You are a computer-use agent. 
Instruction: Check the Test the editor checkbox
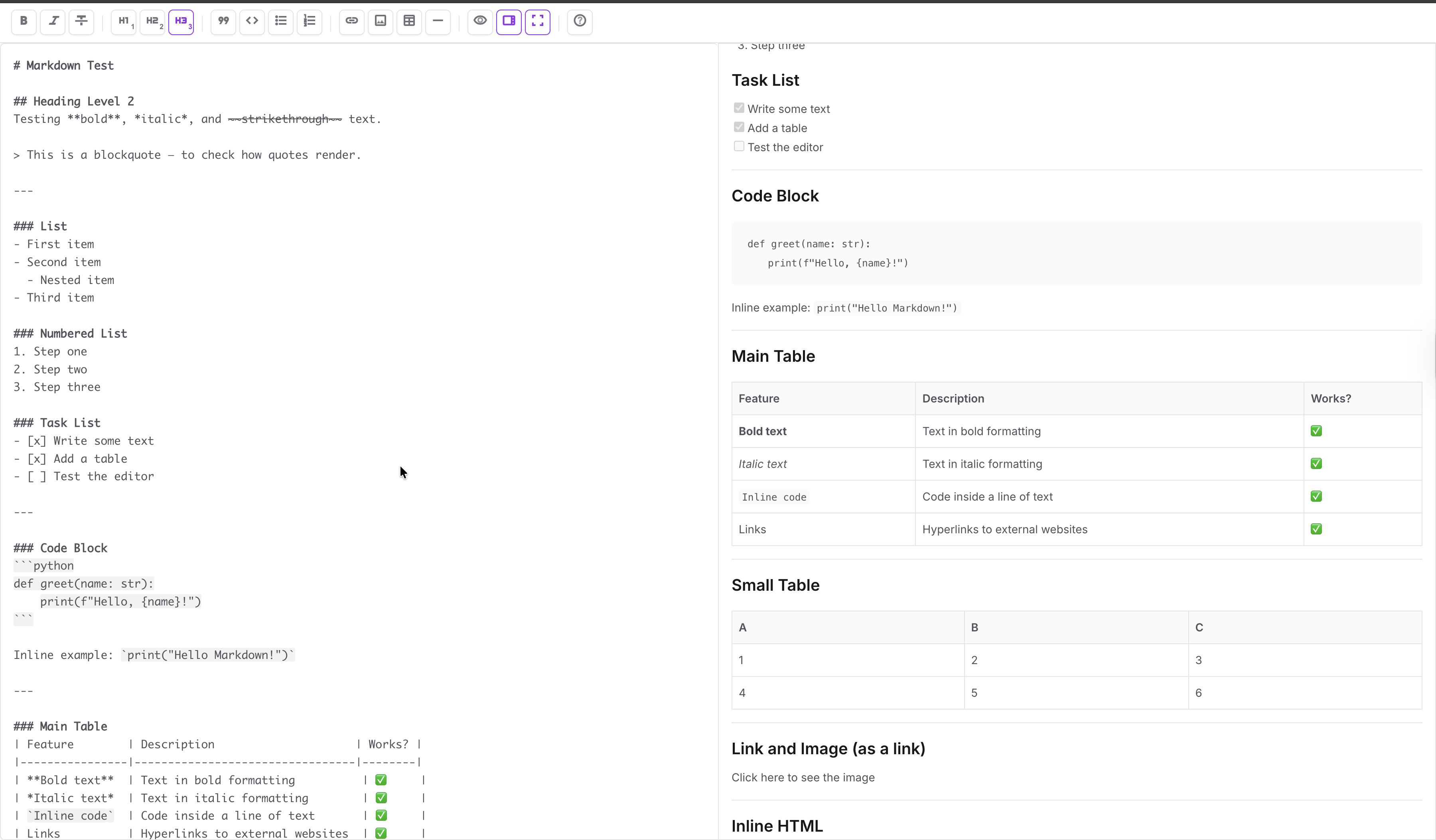(738, 146)
